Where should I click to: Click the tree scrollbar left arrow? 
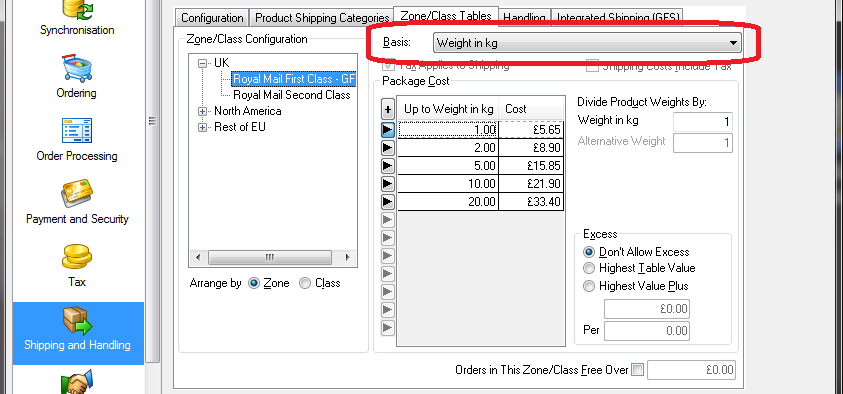coord(198,257)
